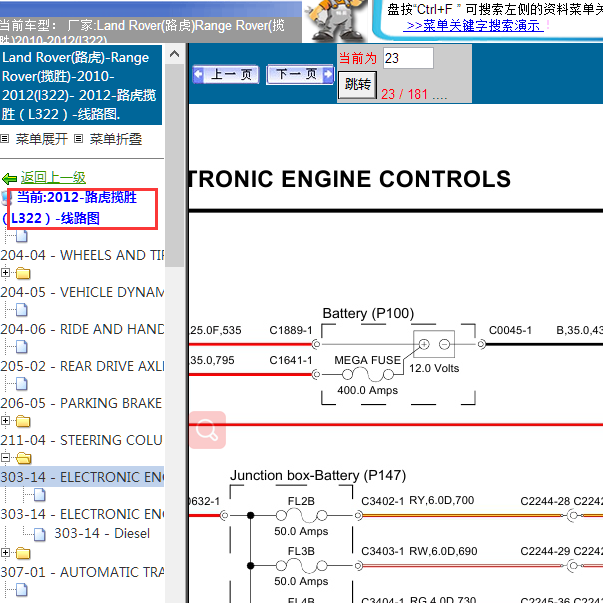The height and width of the screenshot is (603, 603).
Task: Click connector label C0045-1
Action: tap(510, 330)
